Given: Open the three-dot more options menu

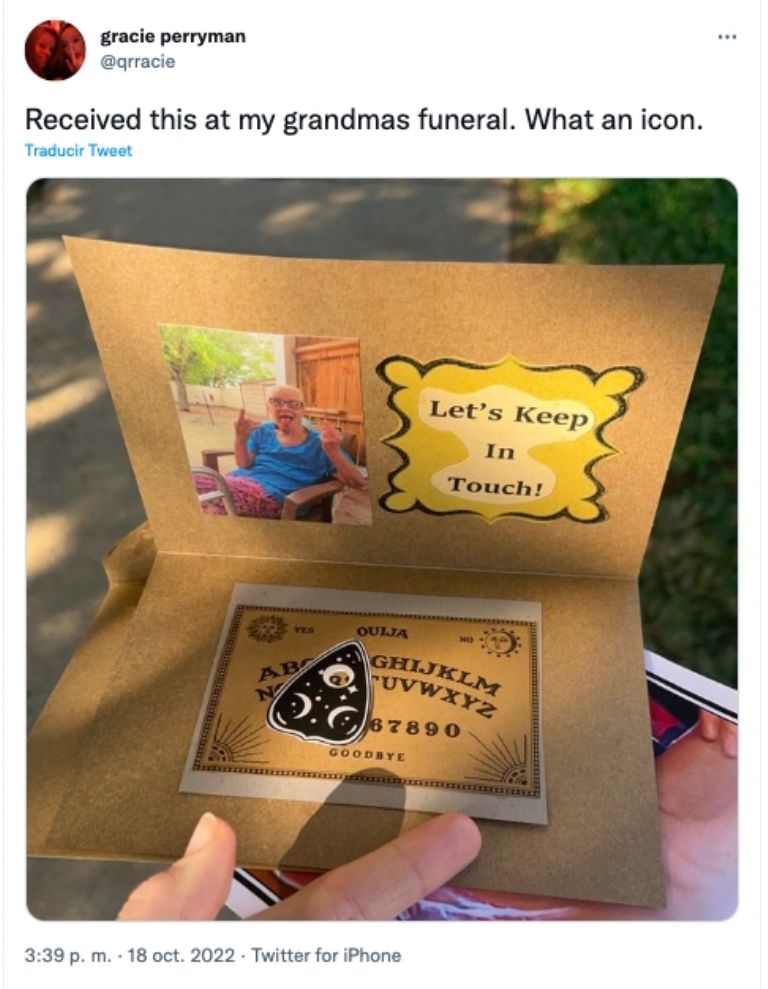Looking at the screenshot, I should click(727, 37).
